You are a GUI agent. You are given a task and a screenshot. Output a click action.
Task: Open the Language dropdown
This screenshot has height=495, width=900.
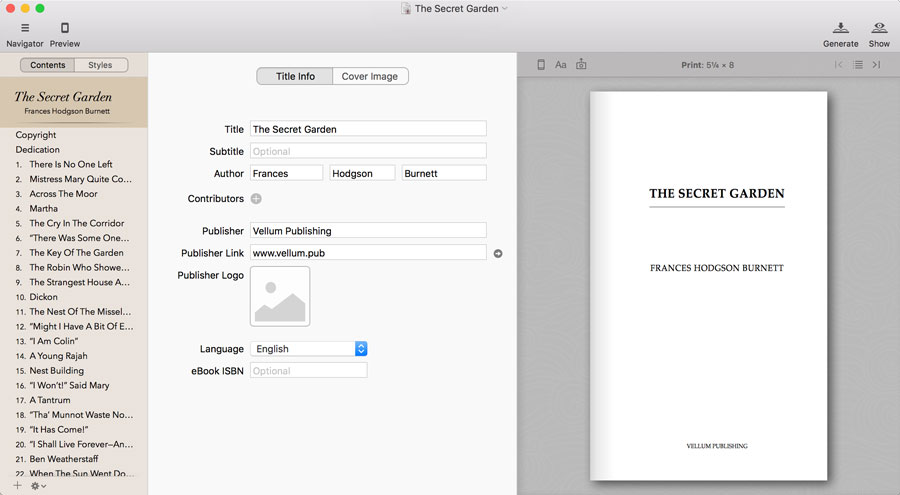click(x=309, y=349)
